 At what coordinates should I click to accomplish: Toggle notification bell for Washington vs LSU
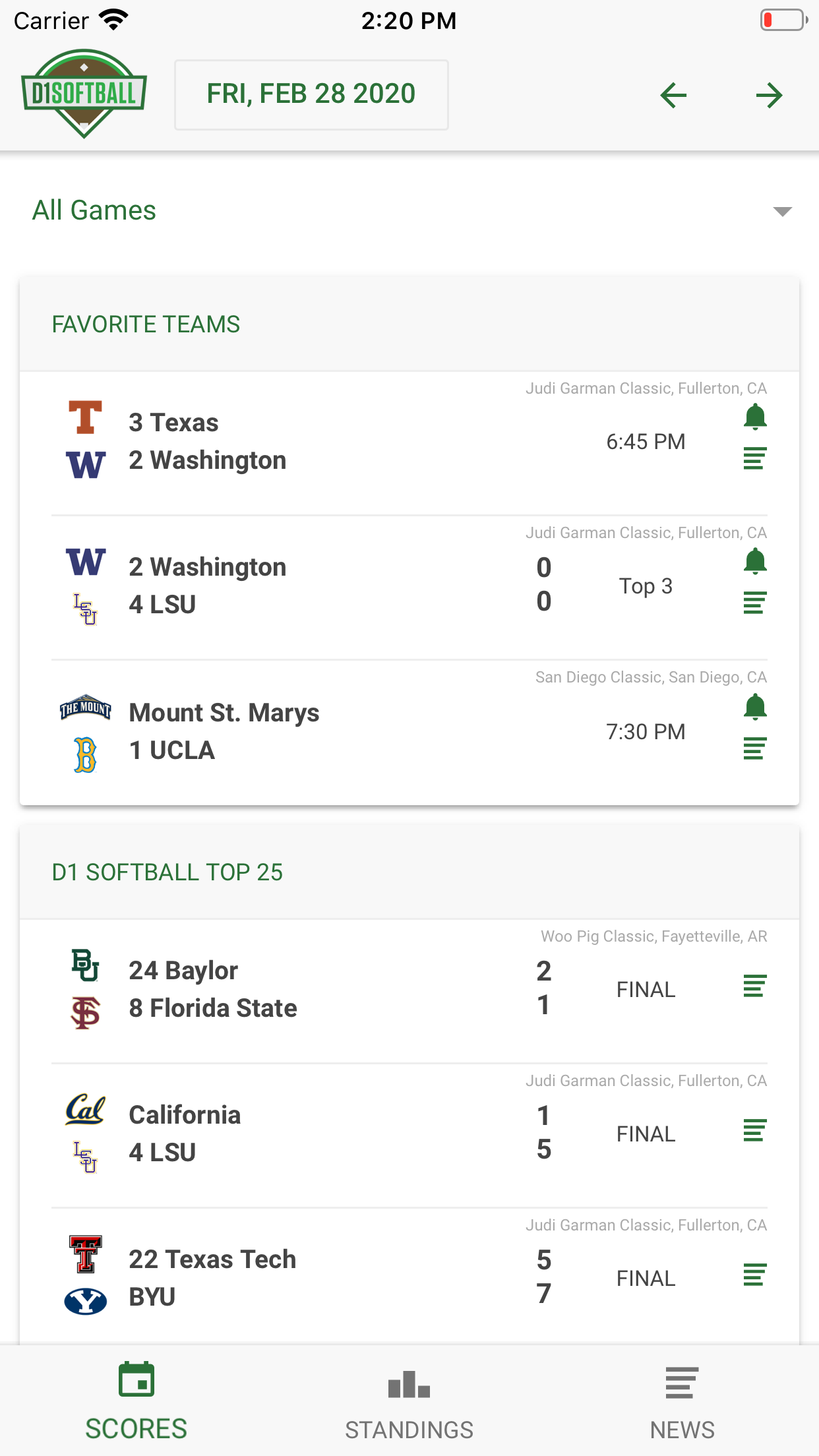[x=755, y=562]
